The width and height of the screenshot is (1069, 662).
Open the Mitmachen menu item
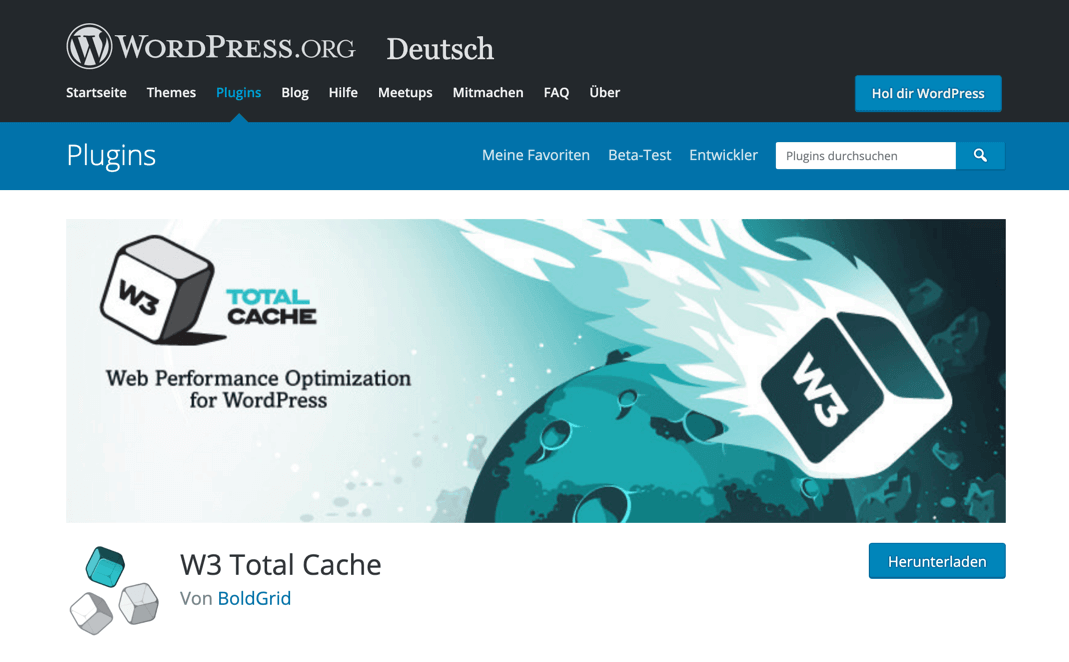tap(488, 93)
